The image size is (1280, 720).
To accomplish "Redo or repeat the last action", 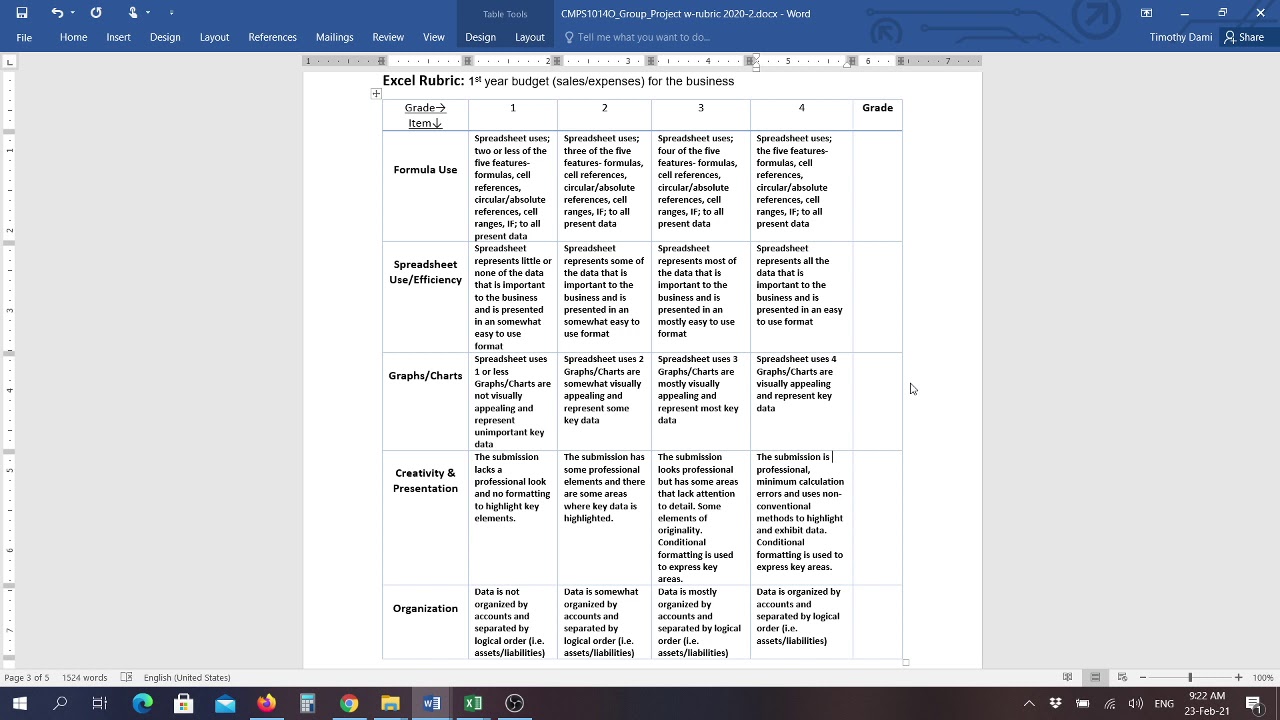I will [x=96, y=13].
